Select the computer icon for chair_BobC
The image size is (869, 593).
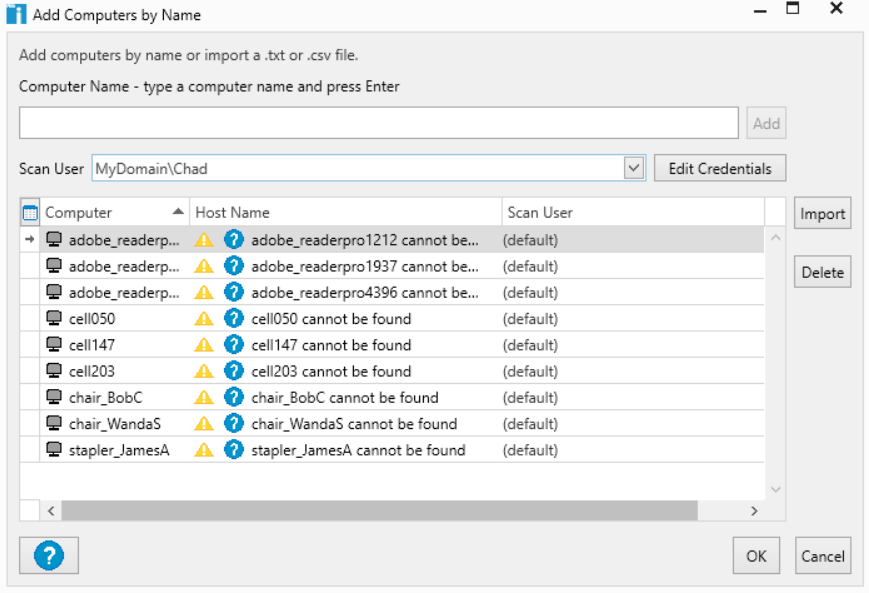pos(54,397)
